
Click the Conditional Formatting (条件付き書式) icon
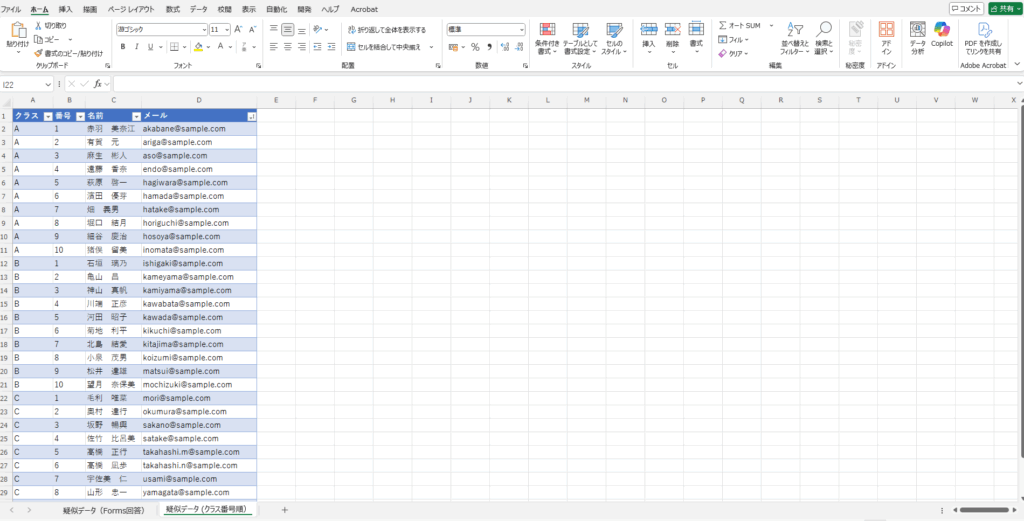point(547,29)
